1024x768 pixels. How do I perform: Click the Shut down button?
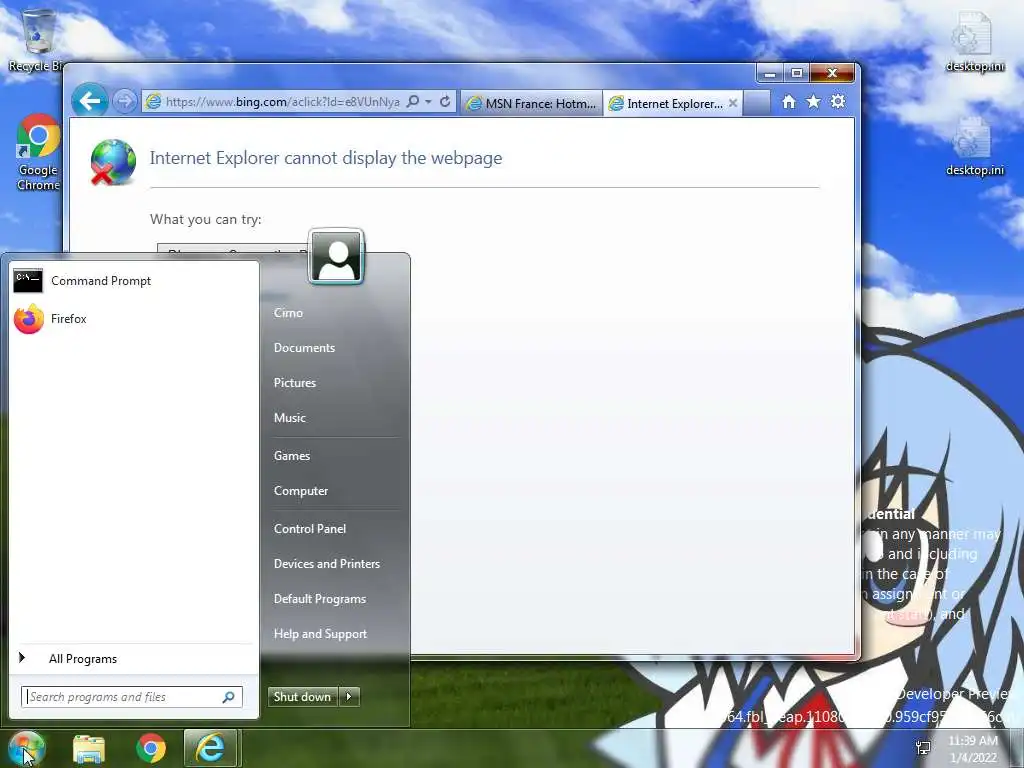[302, 697]
